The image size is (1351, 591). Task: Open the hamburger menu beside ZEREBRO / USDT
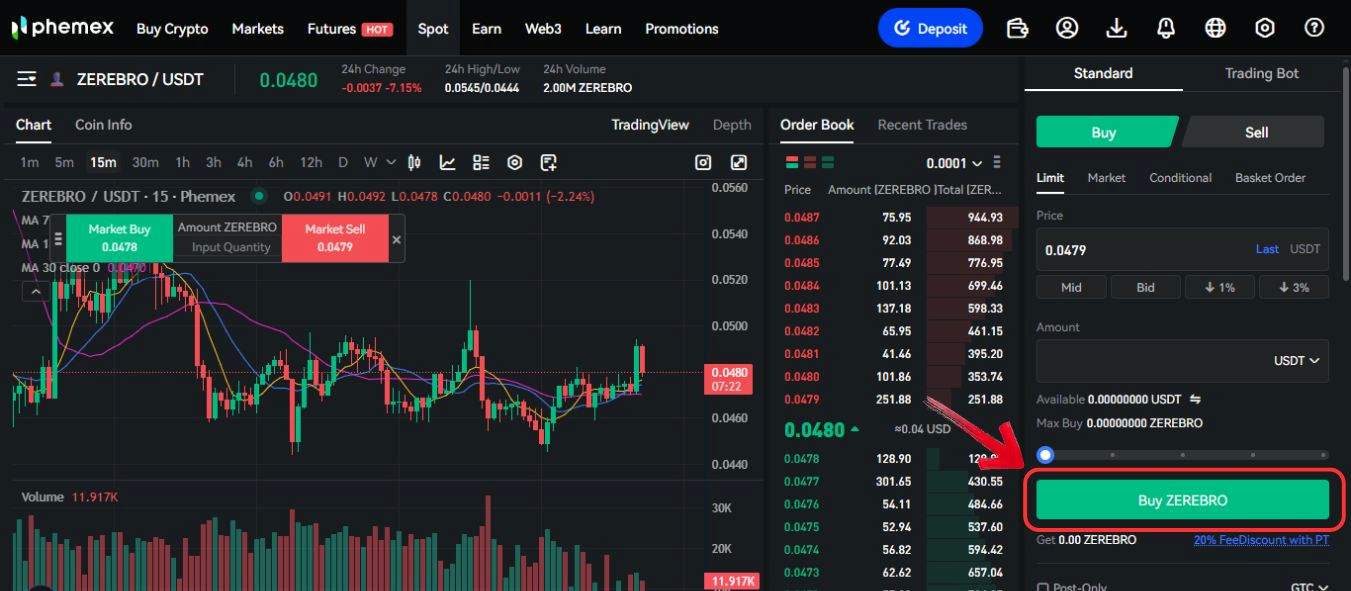click(27, 79)
